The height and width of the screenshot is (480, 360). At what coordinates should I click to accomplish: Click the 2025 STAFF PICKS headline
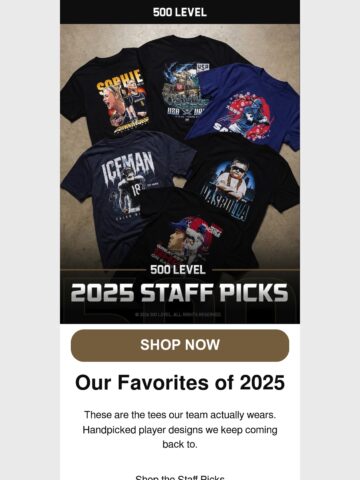(x=180, y=293)
